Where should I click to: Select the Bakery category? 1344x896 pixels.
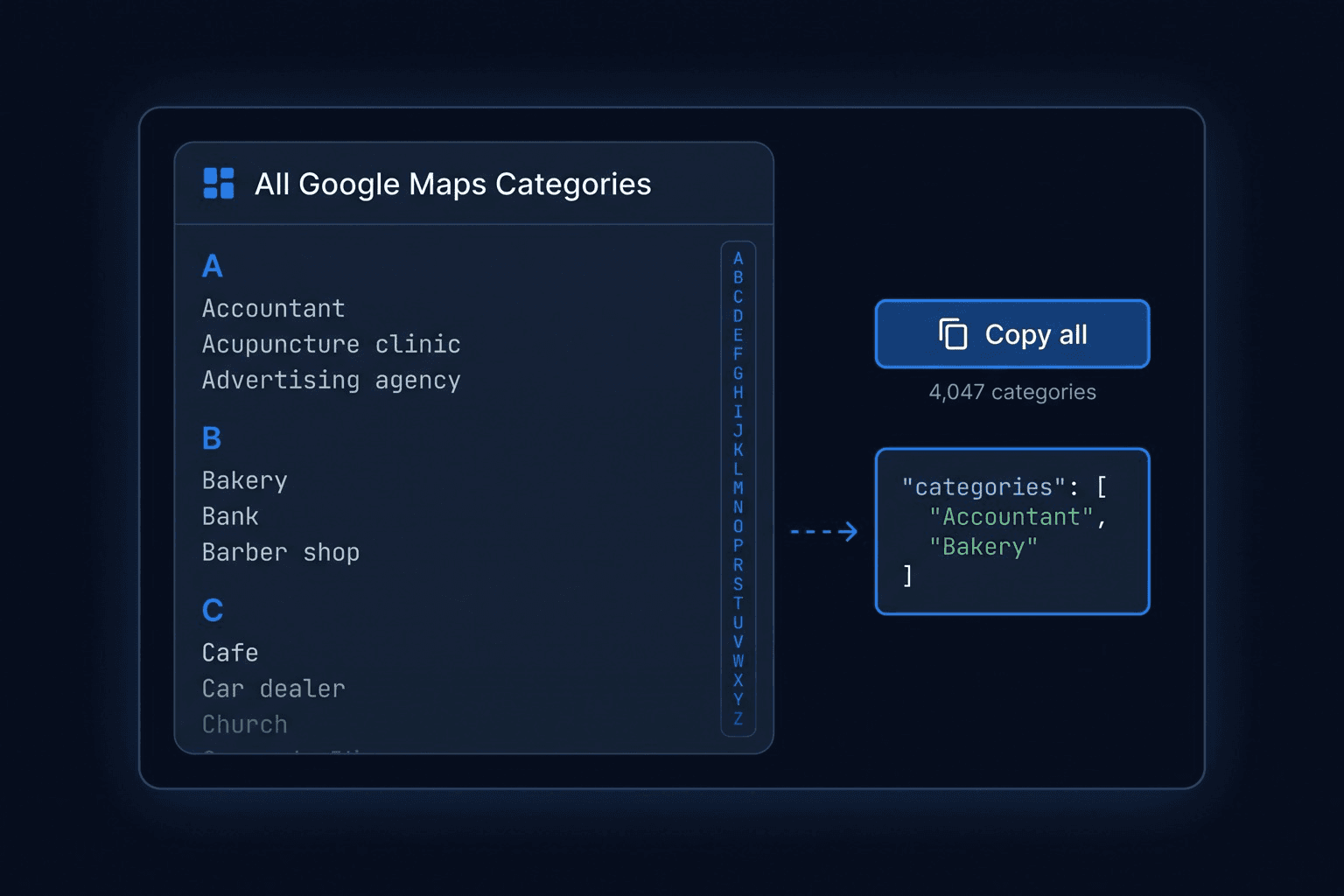[x=244, y=480]
